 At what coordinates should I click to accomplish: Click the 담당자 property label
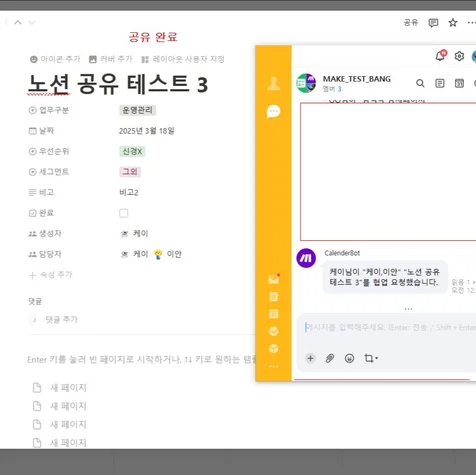(45, 254)
